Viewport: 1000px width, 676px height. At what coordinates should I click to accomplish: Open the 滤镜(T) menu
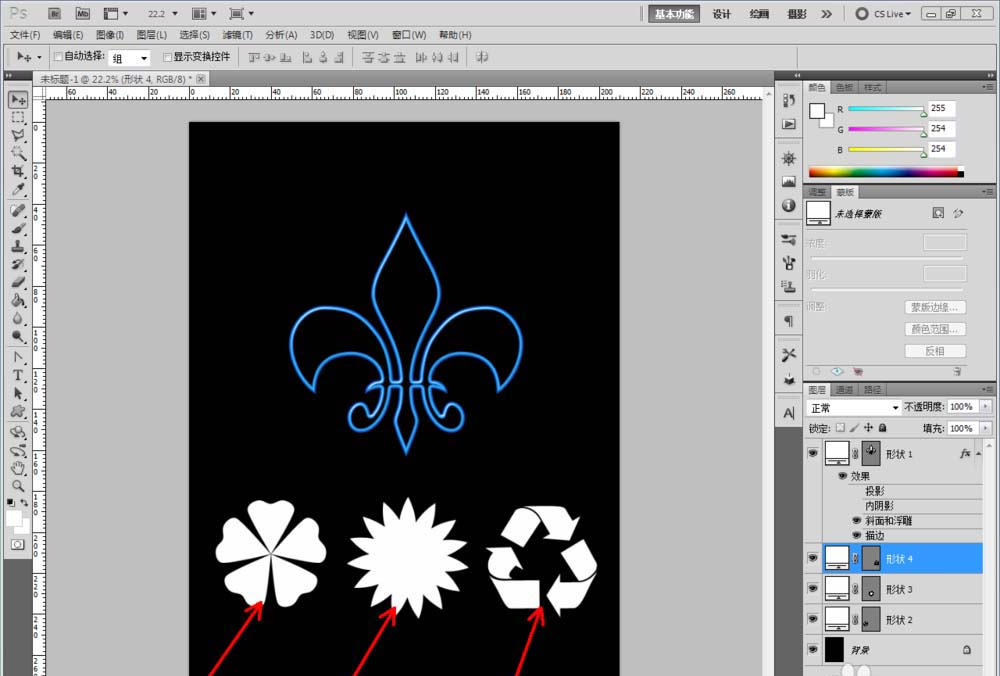[237, 35]
